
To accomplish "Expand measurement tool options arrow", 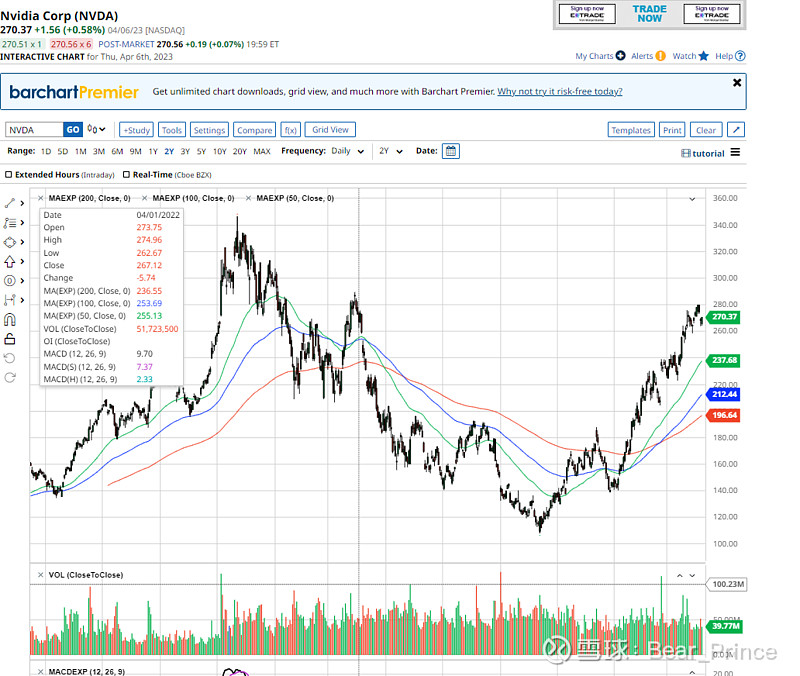I will [22, 300].
